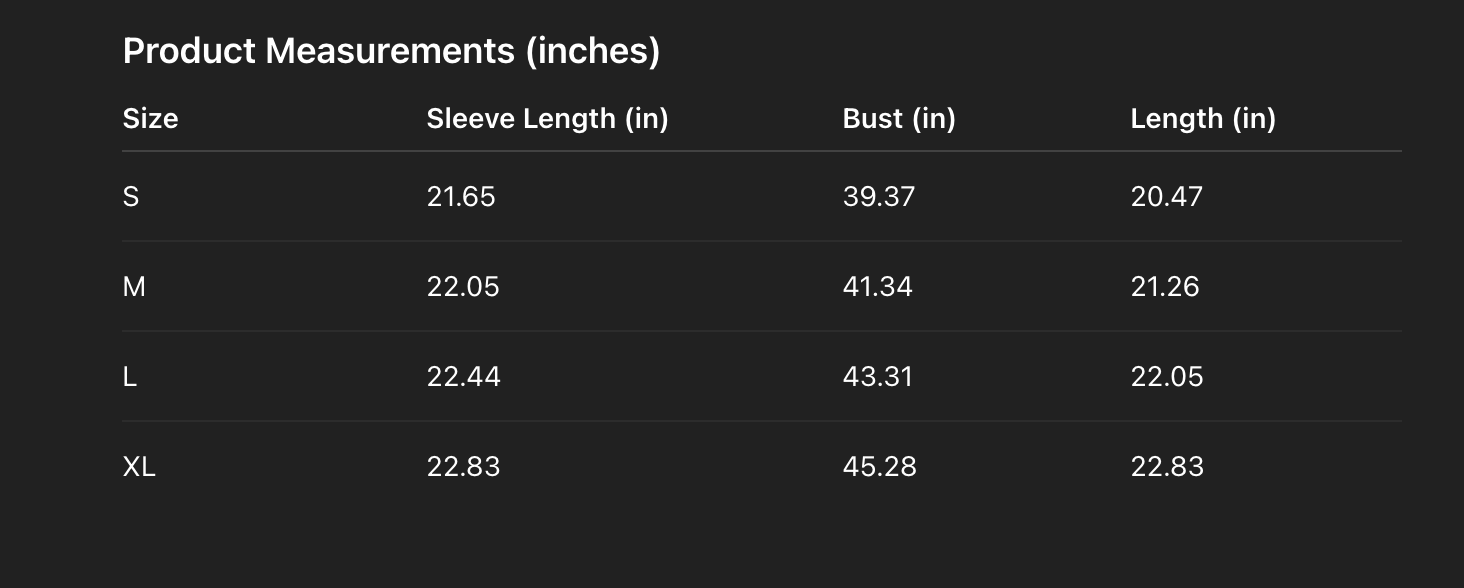Click the Product Measurements (inches) heading
This screenshot has height=588, width=1464.
(x=391, y=51)
